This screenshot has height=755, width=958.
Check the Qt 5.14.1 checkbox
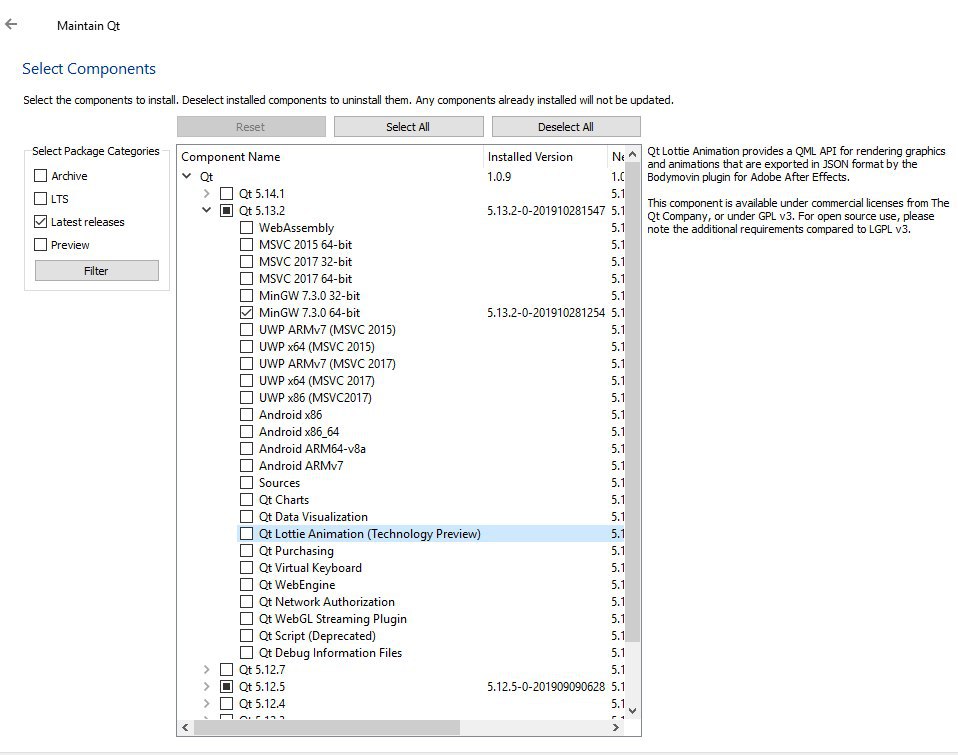pyautogui.click(x=227, y=194)
